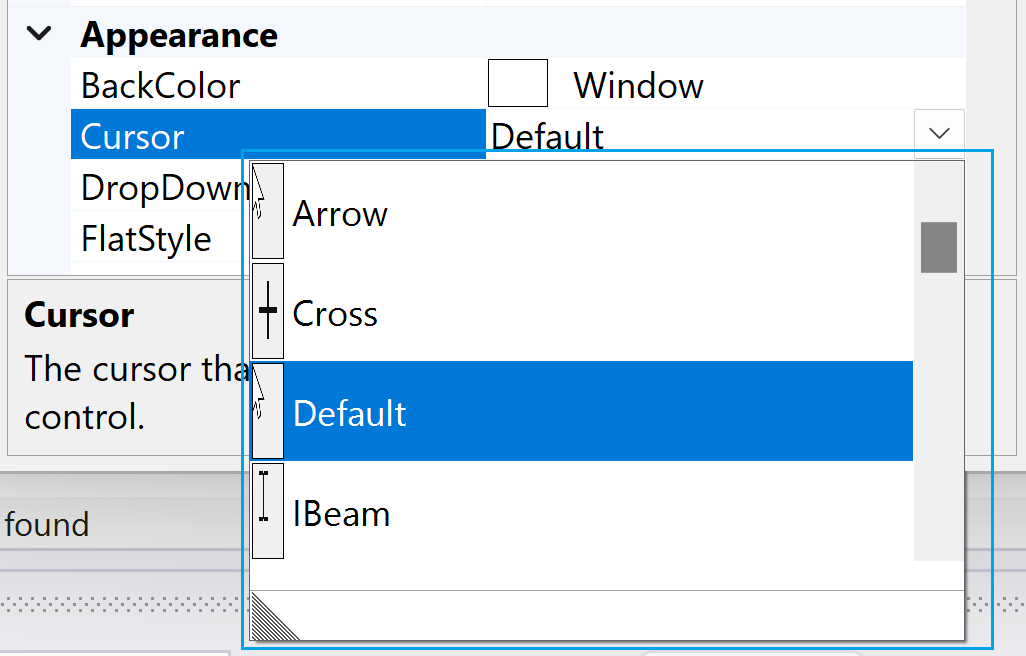Select the highlighted Default cursor entry
Image resolution: width=1026 pixels, height=656 pixels.
(x=349, y=411)
